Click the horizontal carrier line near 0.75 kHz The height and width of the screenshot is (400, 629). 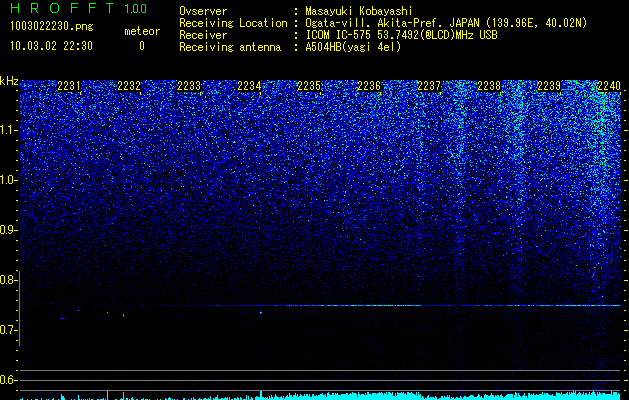[x=320, y=306]
